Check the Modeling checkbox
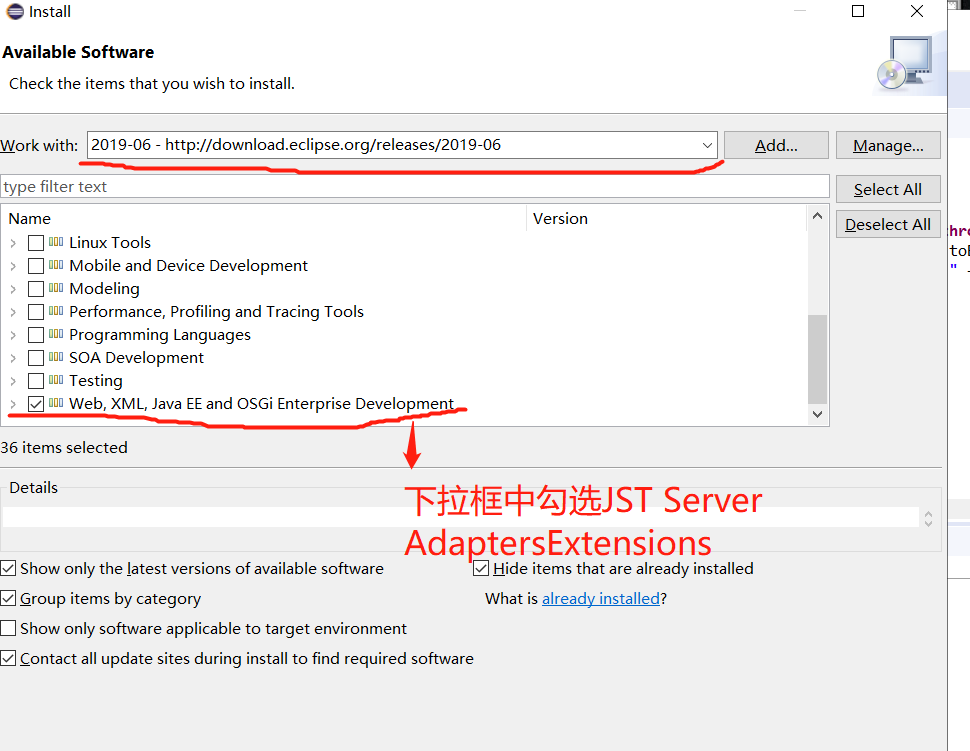 (x=36, y=289)
